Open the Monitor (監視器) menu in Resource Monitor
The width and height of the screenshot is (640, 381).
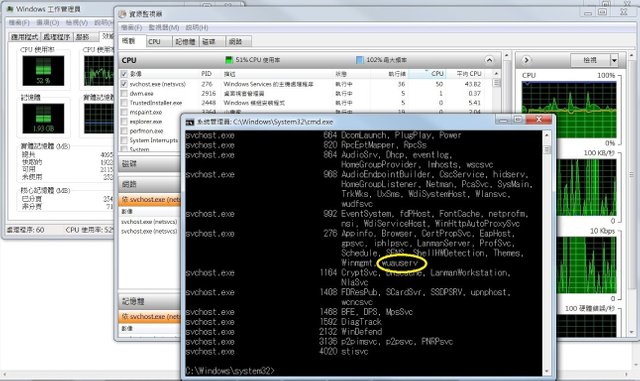click(164, 27)
